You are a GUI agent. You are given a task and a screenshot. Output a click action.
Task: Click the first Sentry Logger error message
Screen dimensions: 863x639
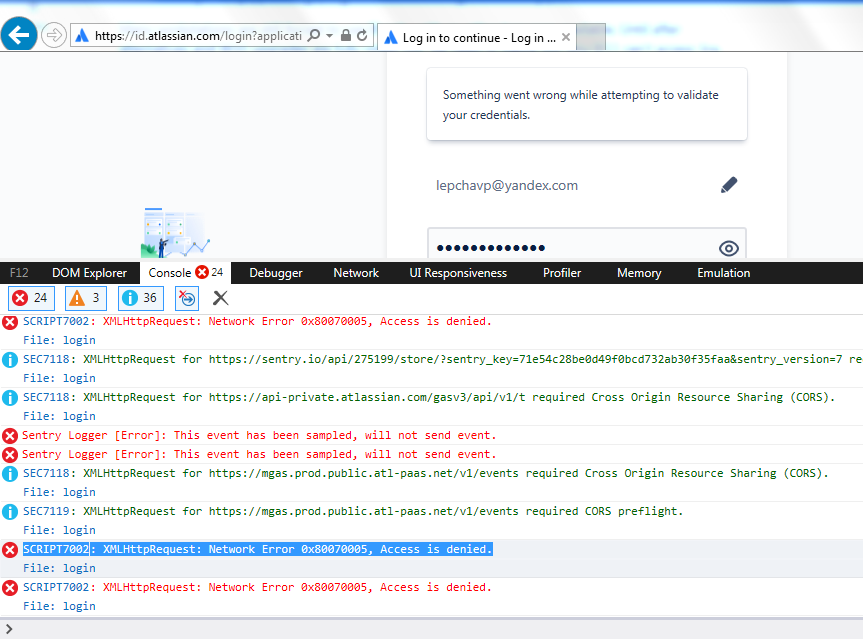coord(259,435)
